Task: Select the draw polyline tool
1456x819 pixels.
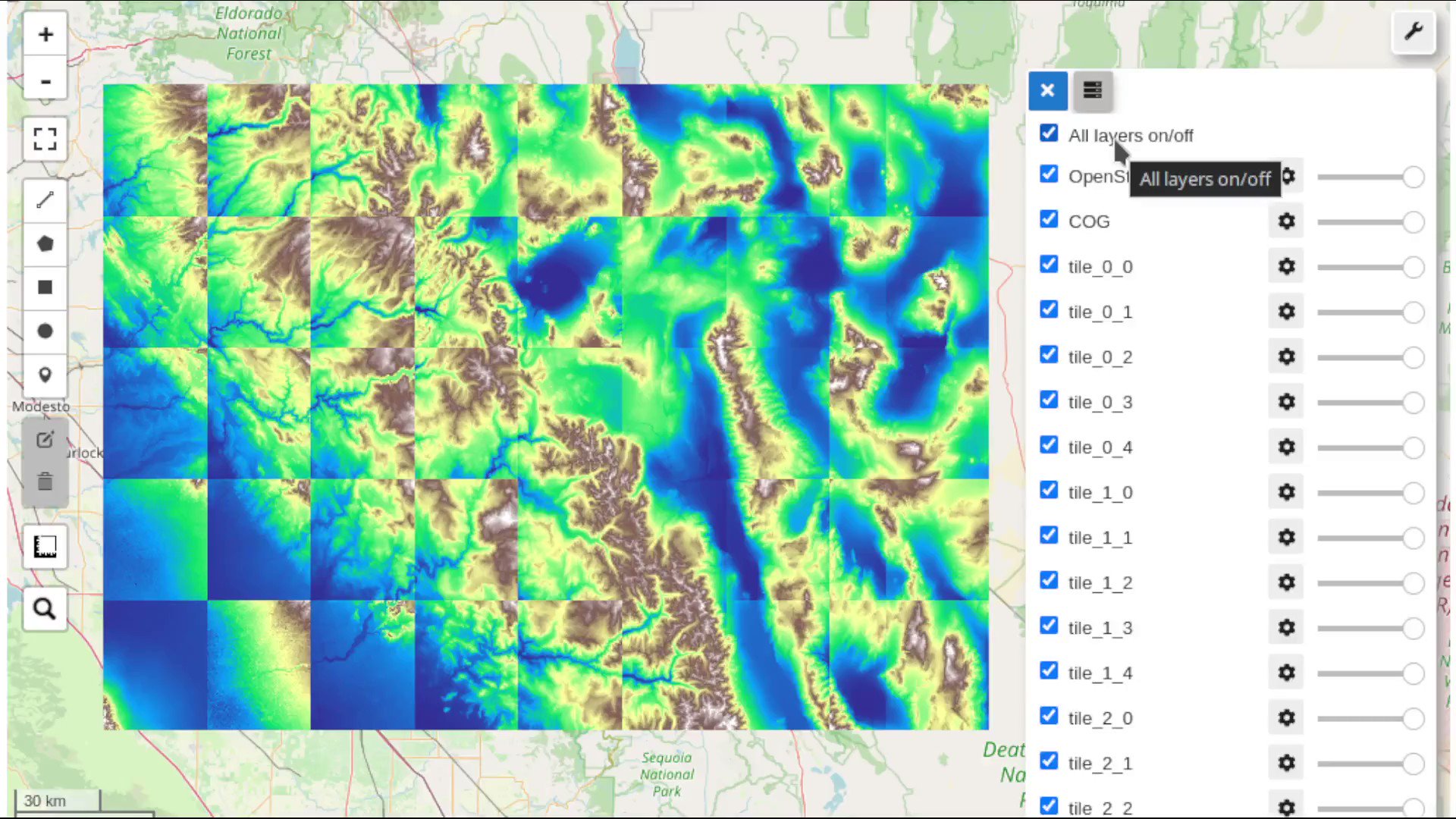Action: [45, 199]
